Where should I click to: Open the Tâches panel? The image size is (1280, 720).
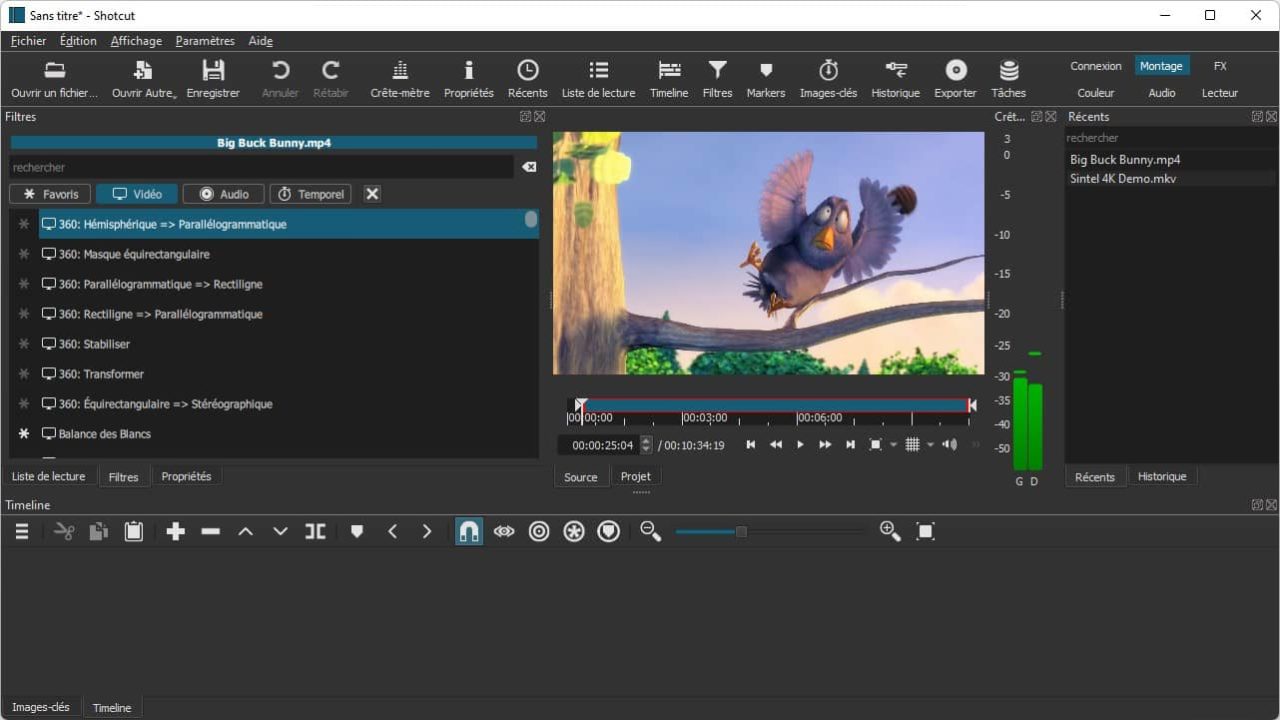1008,79
